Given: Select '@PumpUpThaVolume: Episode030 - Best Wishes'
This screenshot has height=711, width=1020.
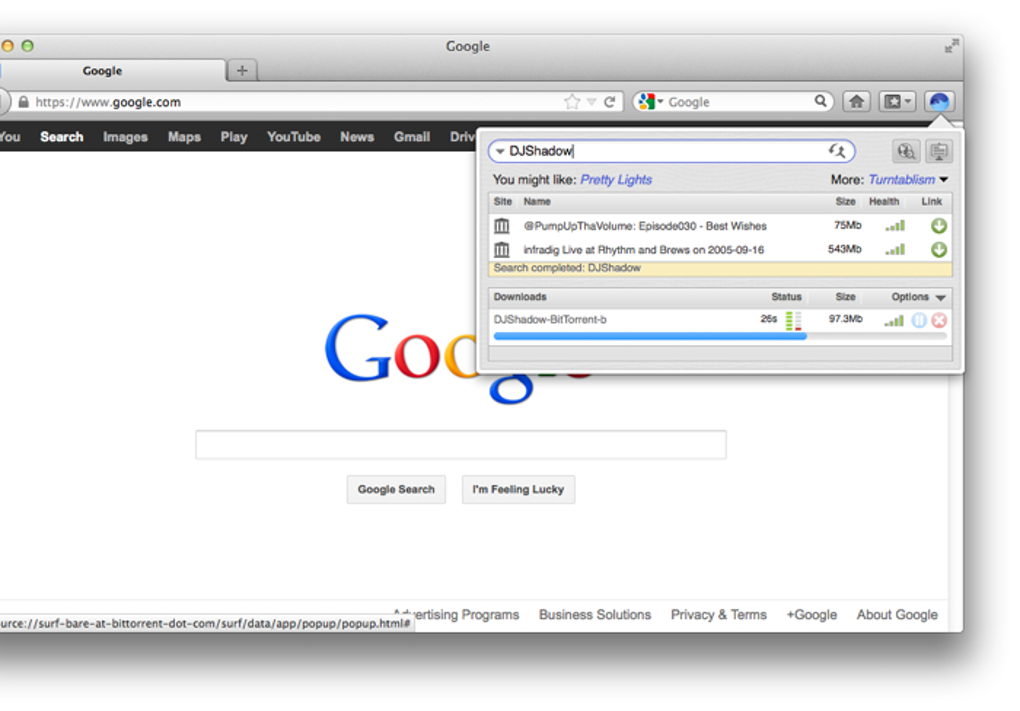Looking at the screenshot, I should pos(645,226).
